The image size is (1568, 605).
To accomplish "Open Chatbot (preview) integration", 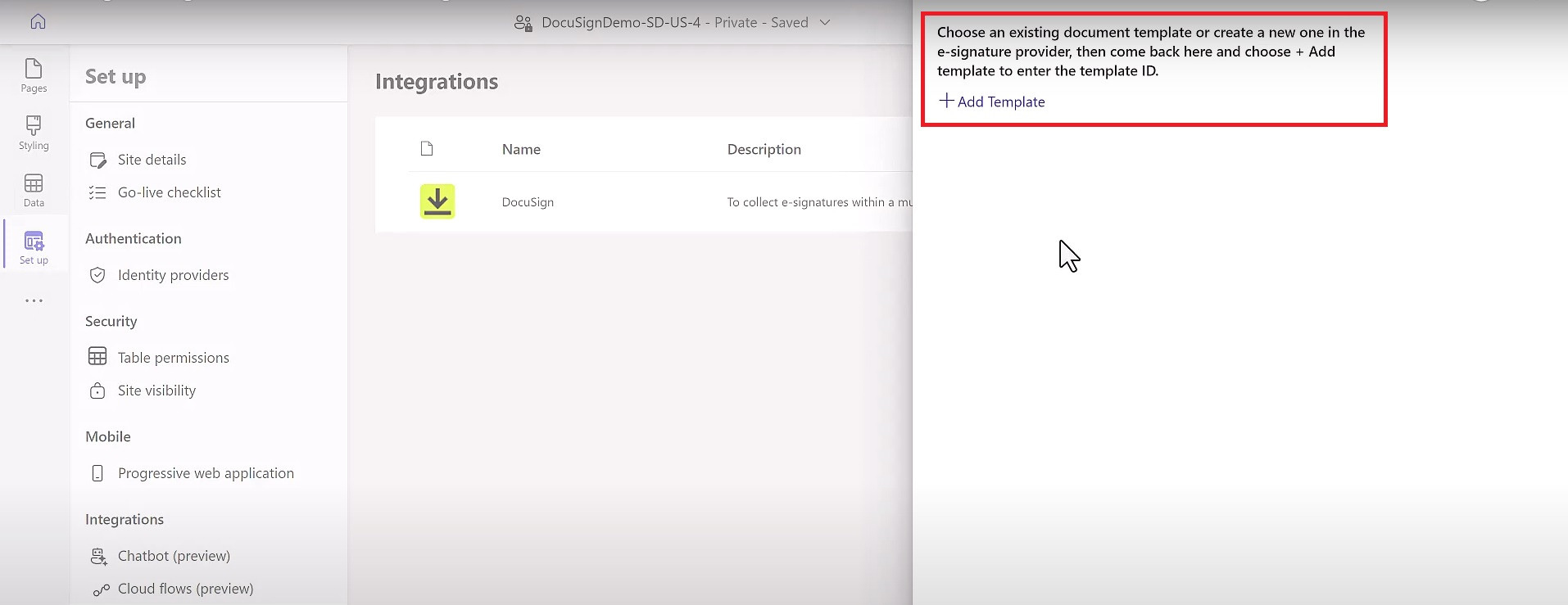I will (x=174, y=556).
